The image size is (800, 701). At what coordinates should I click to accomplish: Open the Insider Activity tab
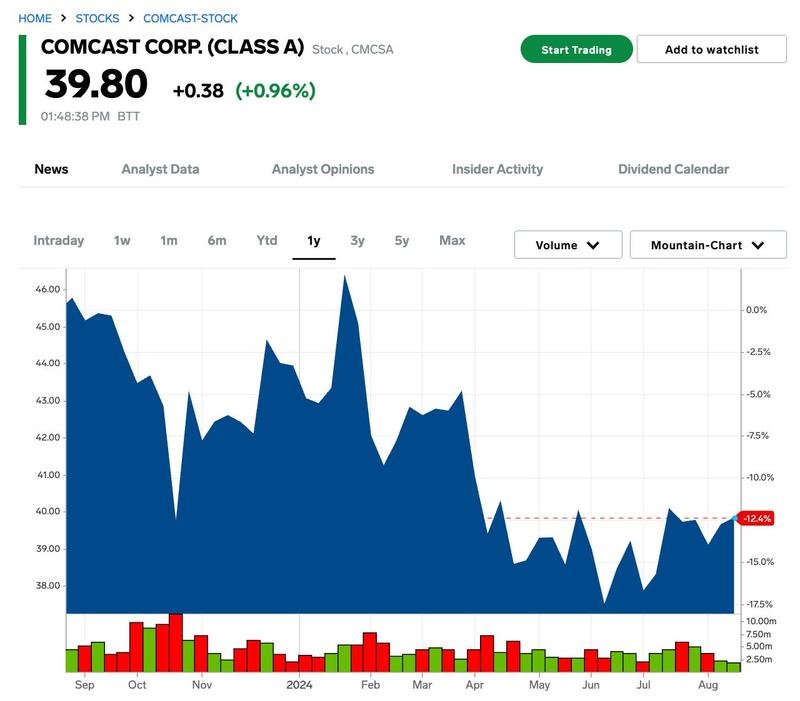(x=497, y=169)
